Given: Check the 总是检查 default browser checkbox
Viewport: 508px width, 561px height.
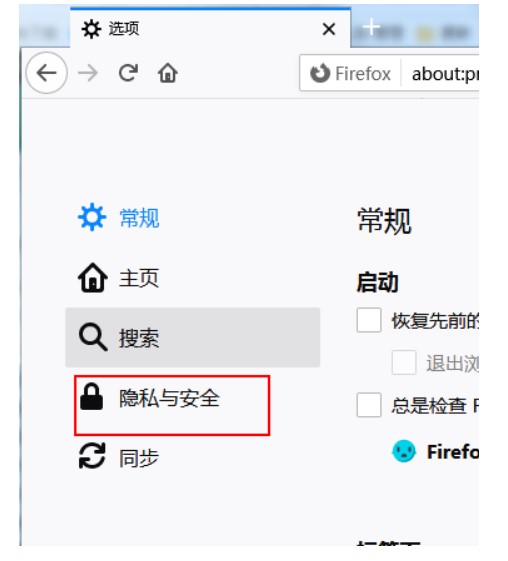Looking at the screenshot, I should click(x=369, y=405).
